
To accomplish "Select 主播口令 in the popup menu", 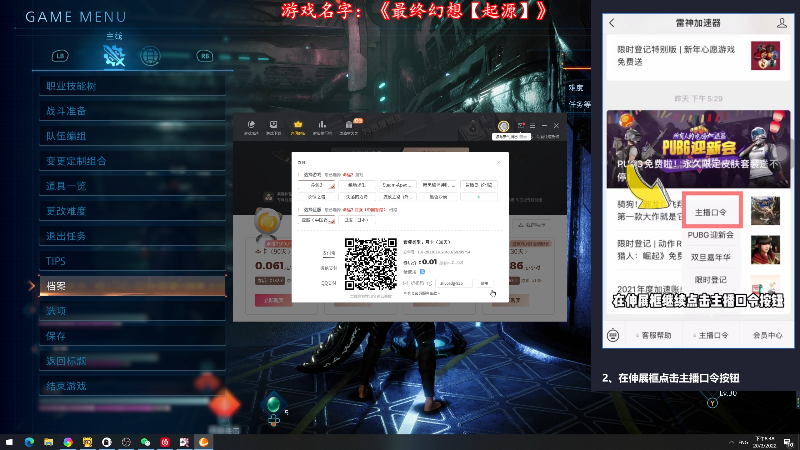I will [x=711, y=212].
